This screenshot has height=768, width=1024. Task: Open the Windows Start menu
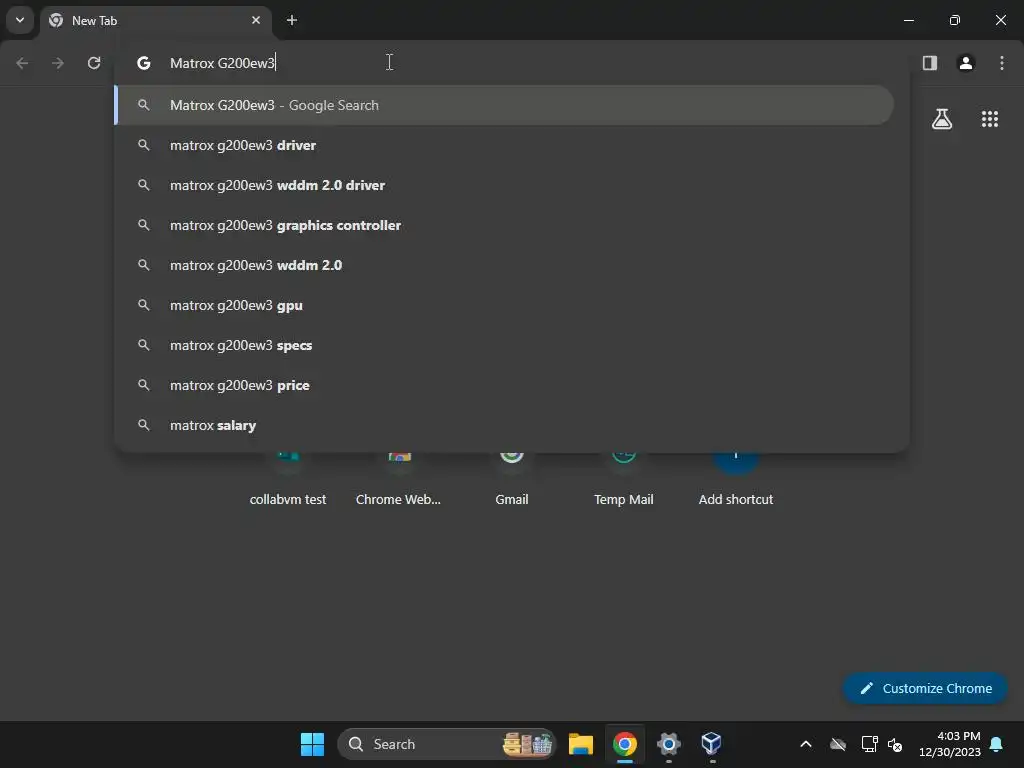pos(312,744)
